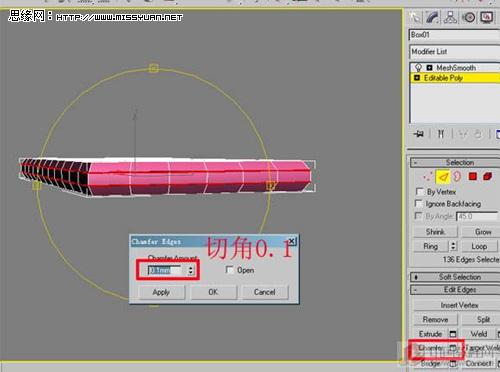Open the Hierarchy panel tab
The image size is (500, 372).
coord(451,17)
